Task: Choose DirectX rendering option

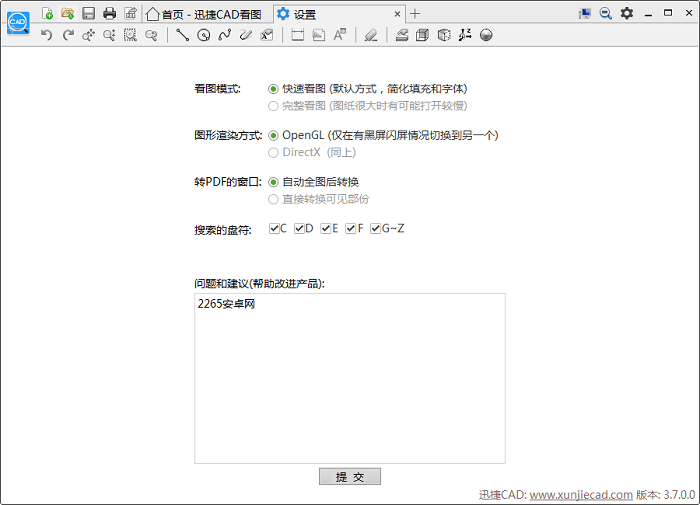Action: point(274,153)
